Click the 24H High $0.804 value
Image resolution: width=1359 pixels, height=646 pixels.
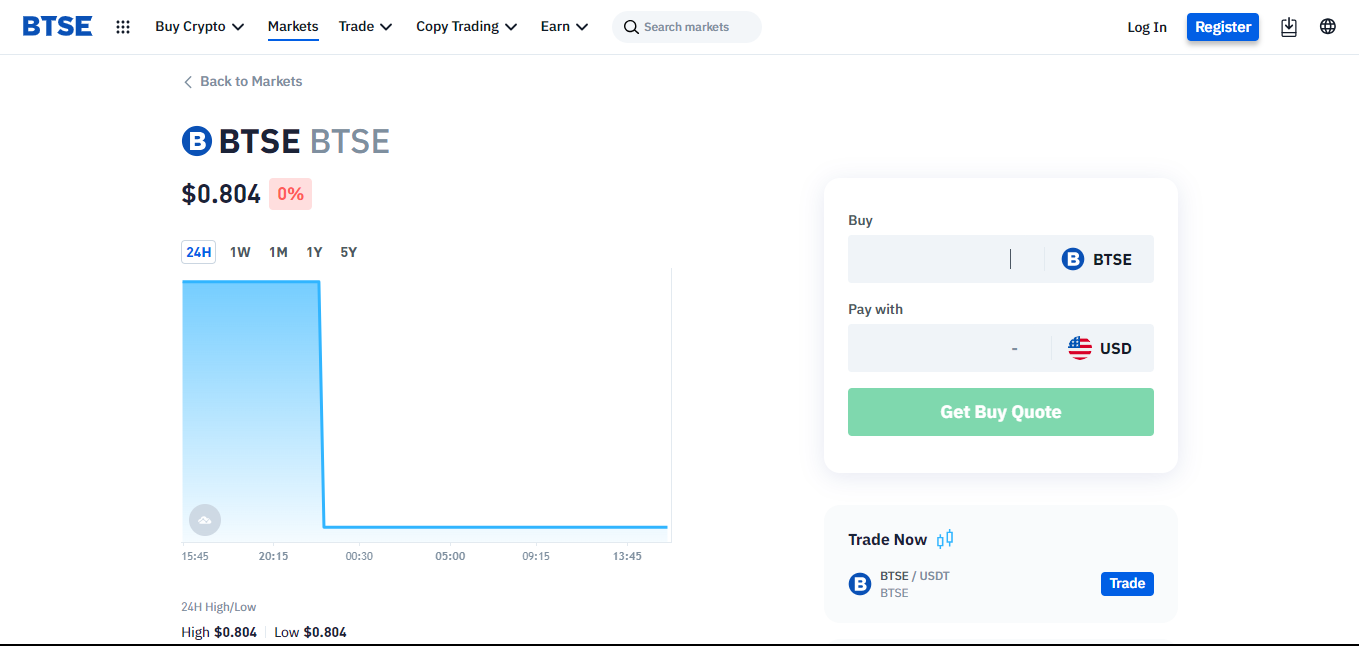click(235, 632)
